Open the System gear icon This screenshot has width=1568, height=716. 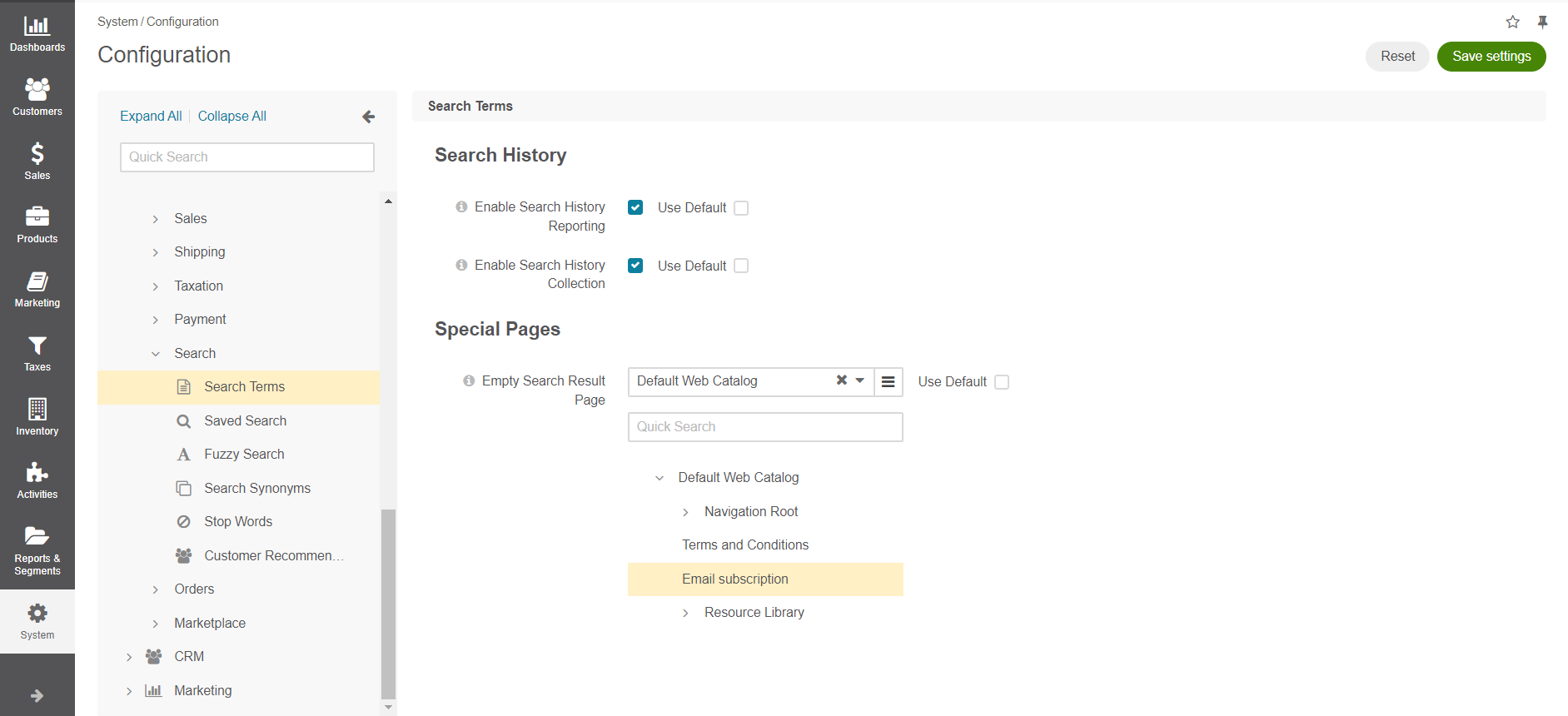coord(37,614)
